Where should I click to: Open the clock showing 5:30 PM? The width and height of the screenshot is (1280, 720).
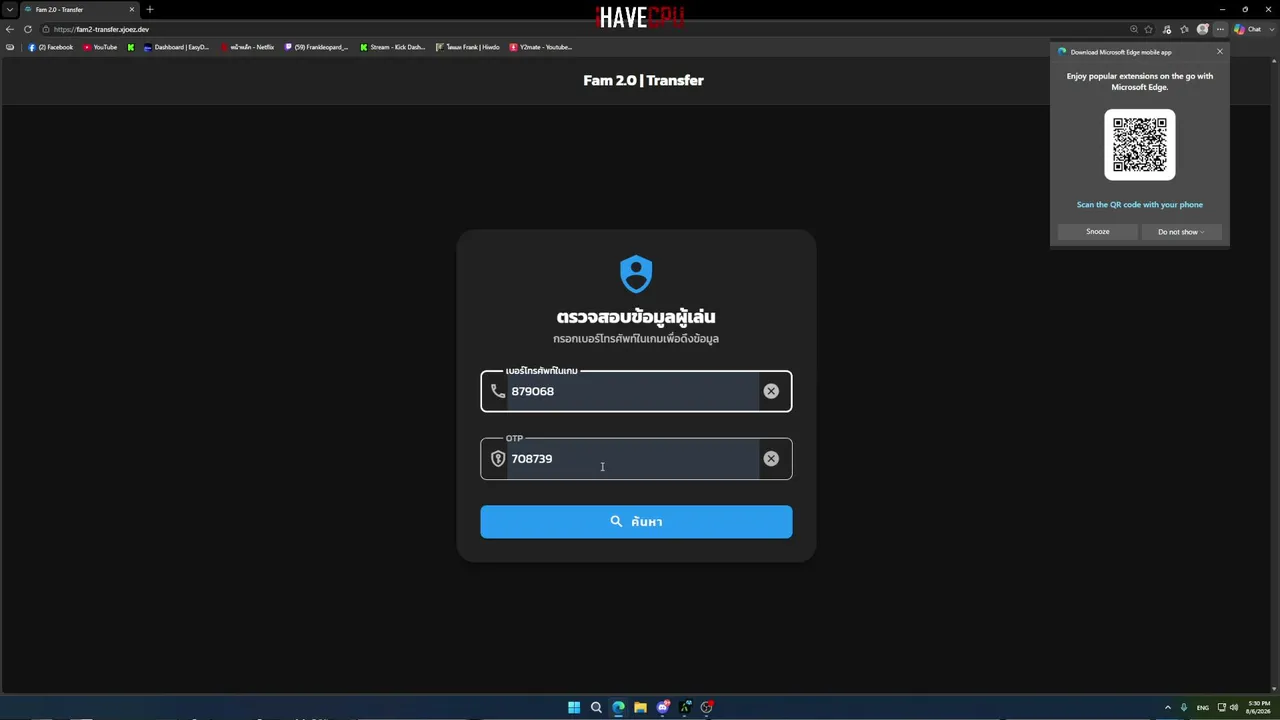pyautogui.click(x=1259, y=707)
